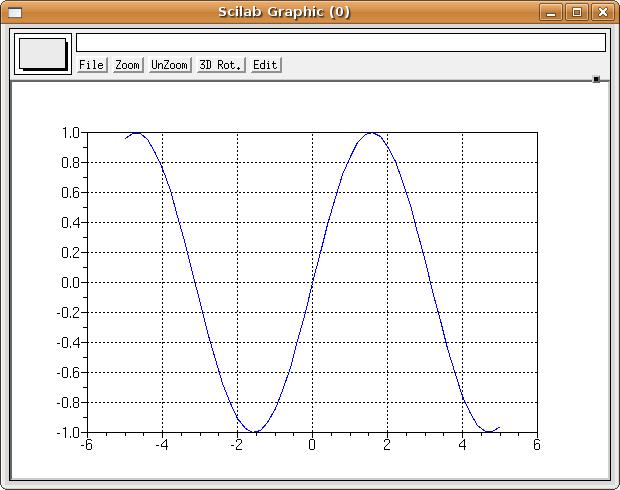Open the File menu
The height and width of the screenshot is (490, 620).
tap(92, 65)
